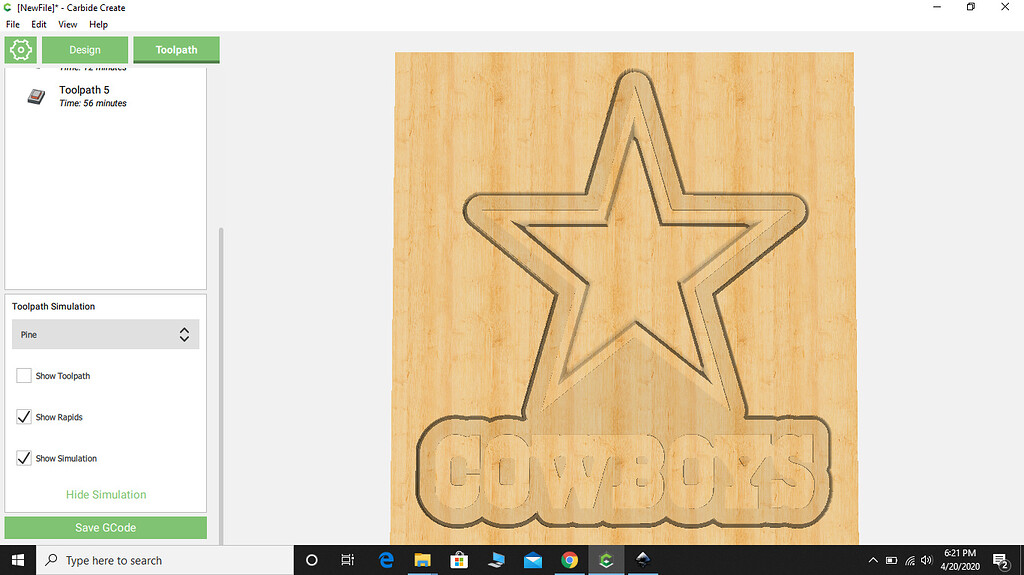Open the notification center icon
Screen dimensions: 1024x575
tap(999, 560)
